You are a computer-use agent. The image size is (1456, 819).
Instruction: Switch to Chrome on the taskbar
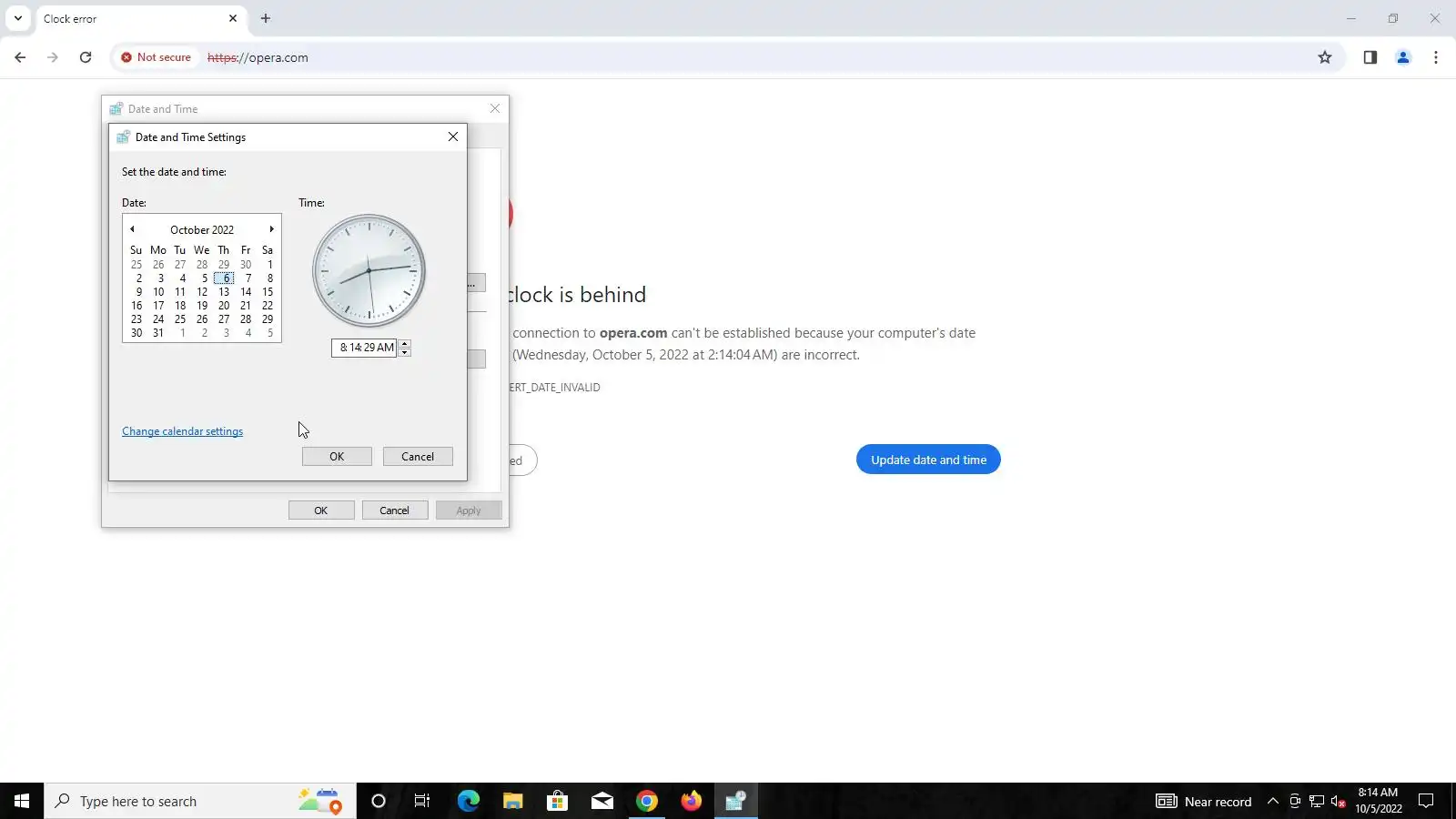[x=646, y=801]
